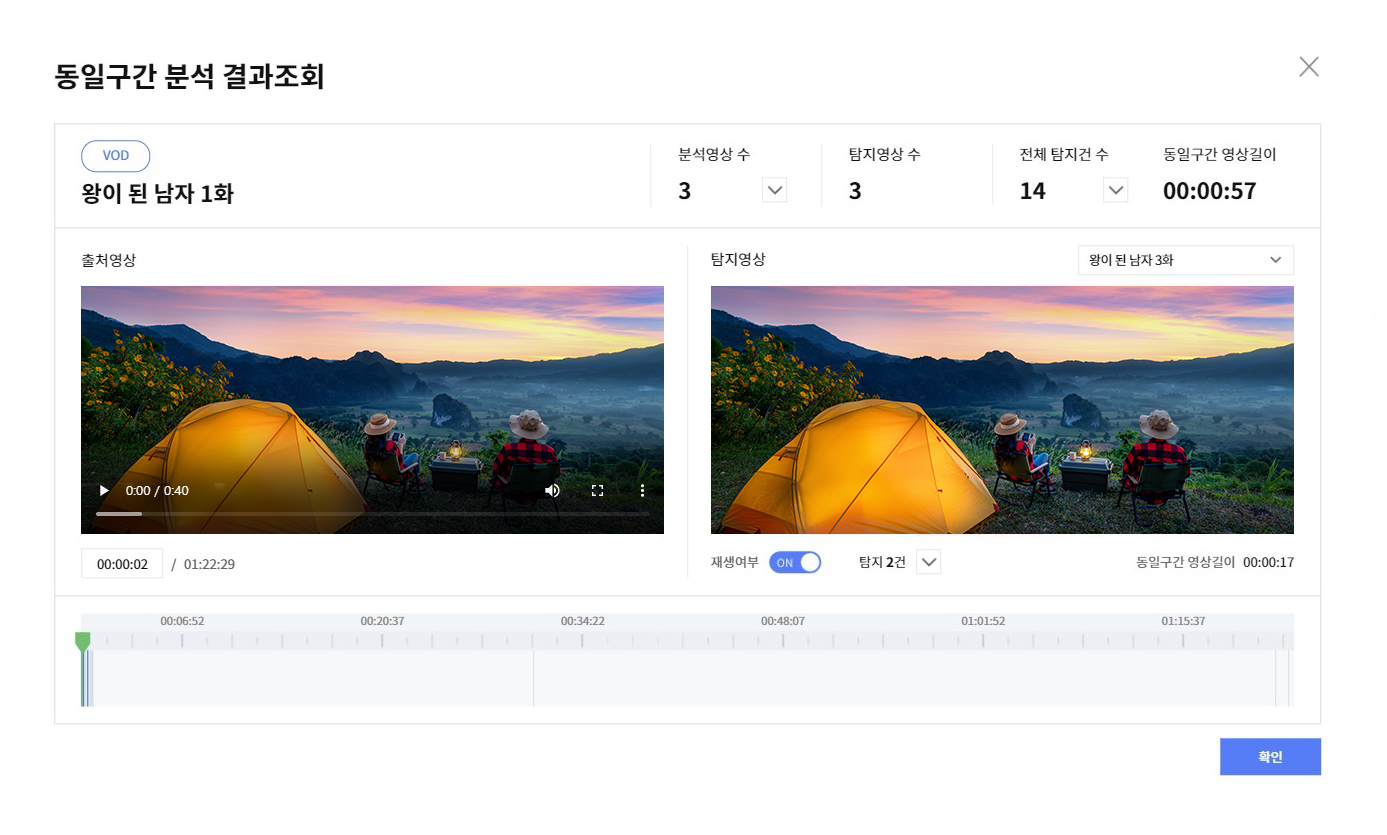Click timeline label 00:20:37

click(x=382, y=621)
